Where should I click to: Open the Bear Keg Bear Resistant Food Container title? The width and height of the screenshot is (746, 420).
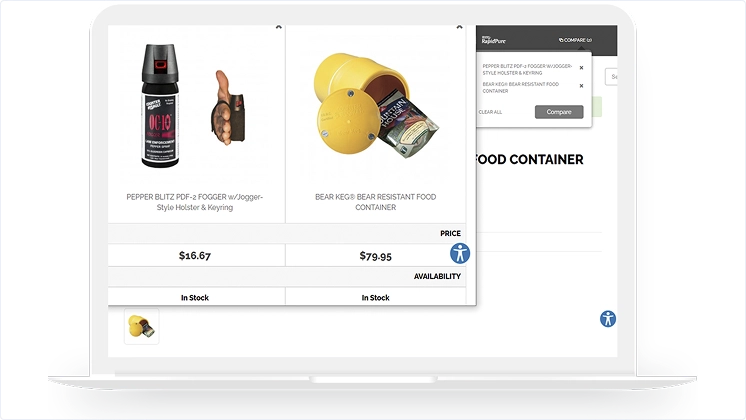coord(375,202)
